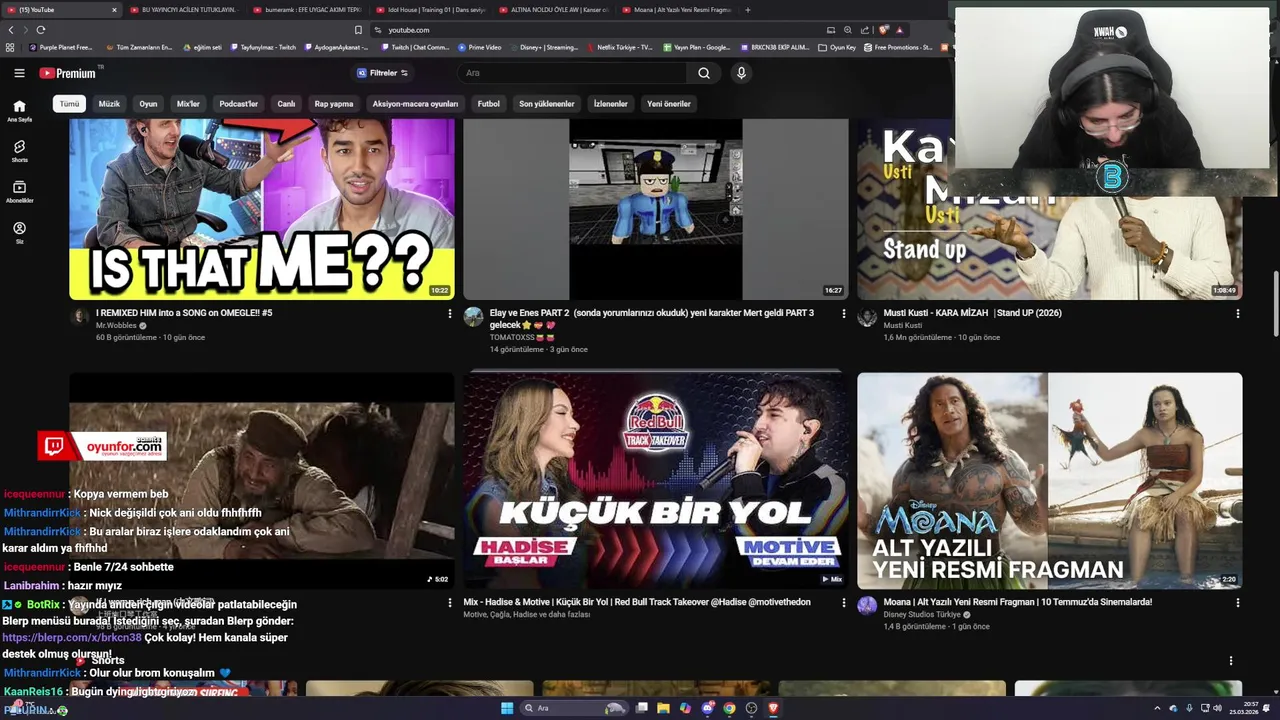Bookmark this page via the bookmark icon

click(358, 30)
